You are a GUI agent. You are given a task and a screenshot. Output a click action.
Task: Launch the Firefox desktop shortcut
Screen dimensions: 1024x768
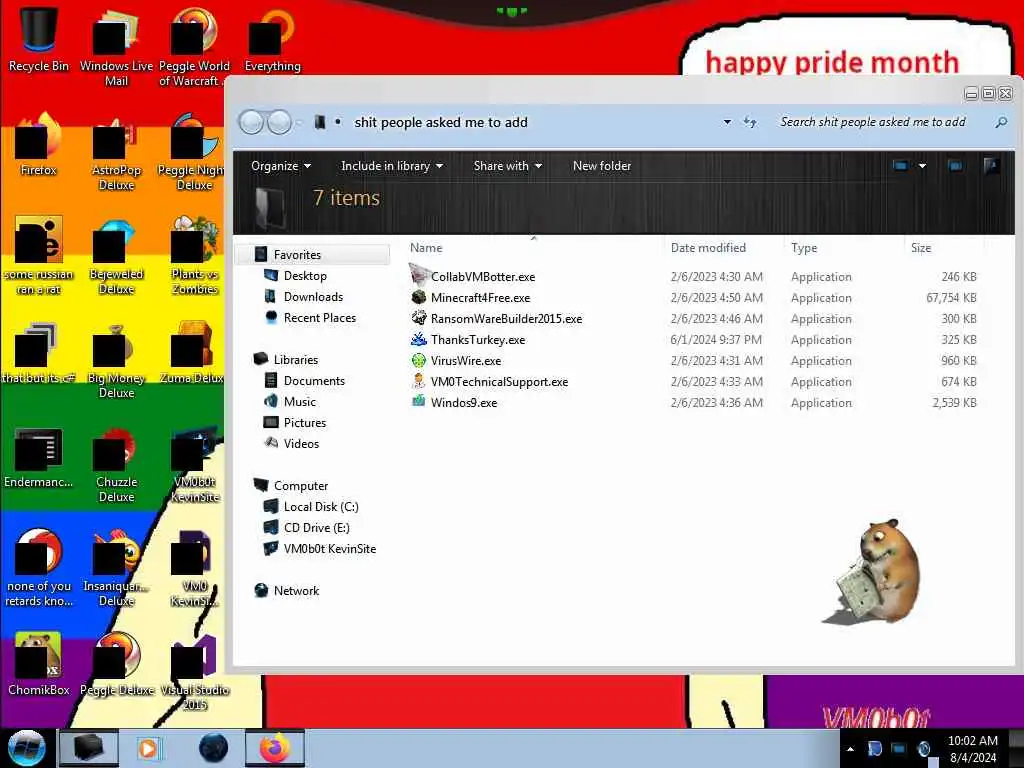[x=39, y=144]
